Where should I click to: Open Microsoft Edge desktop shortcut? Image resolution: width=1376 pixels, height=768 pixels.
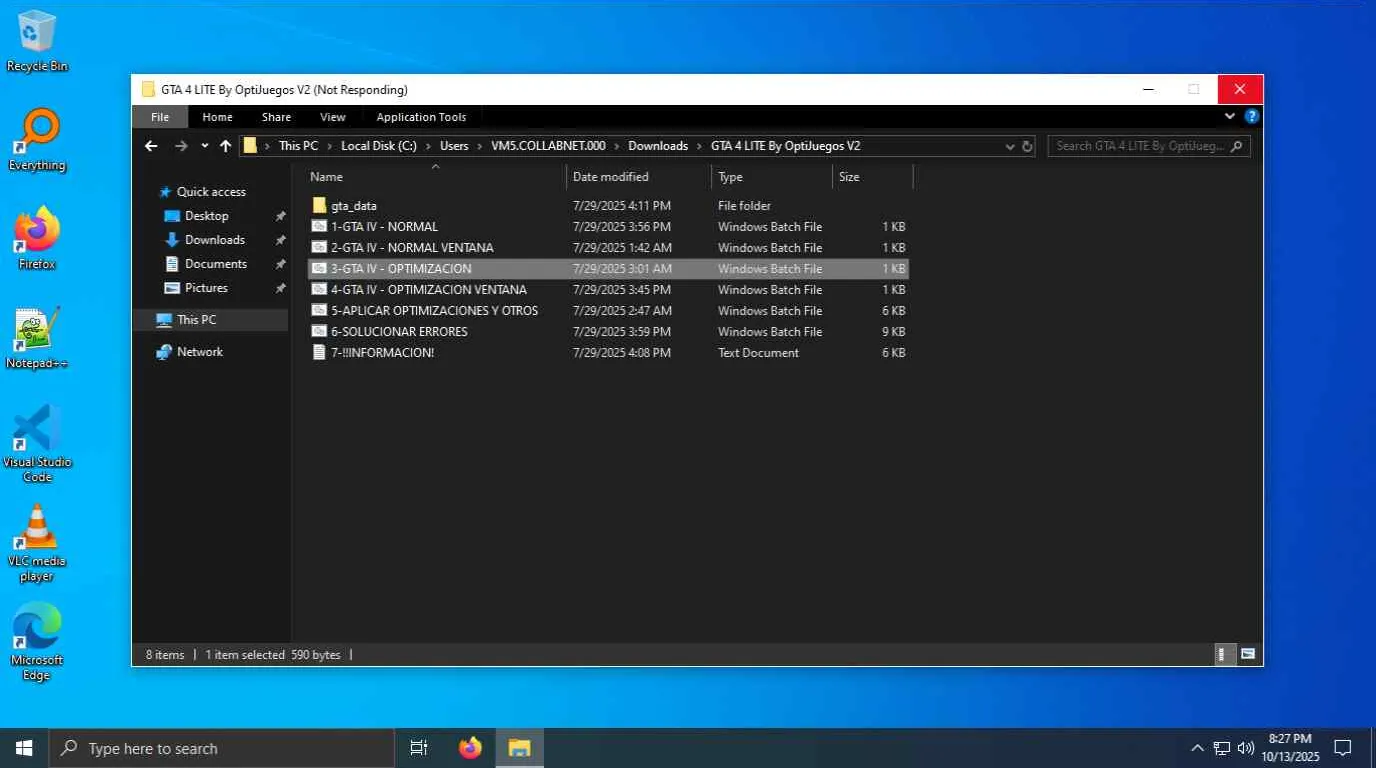[37, 642]
